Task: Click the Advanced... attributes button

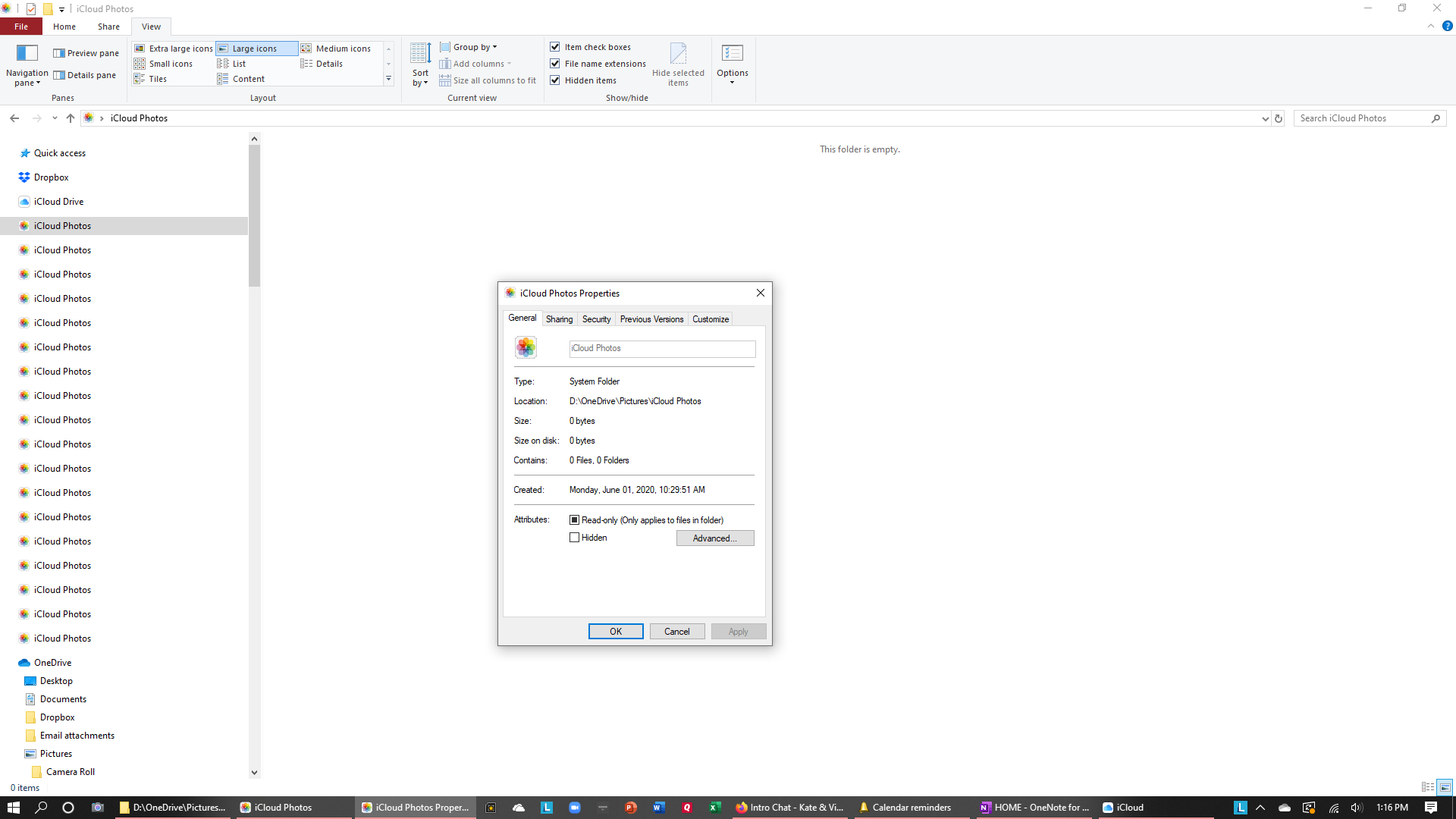Action: pos(715,538)
